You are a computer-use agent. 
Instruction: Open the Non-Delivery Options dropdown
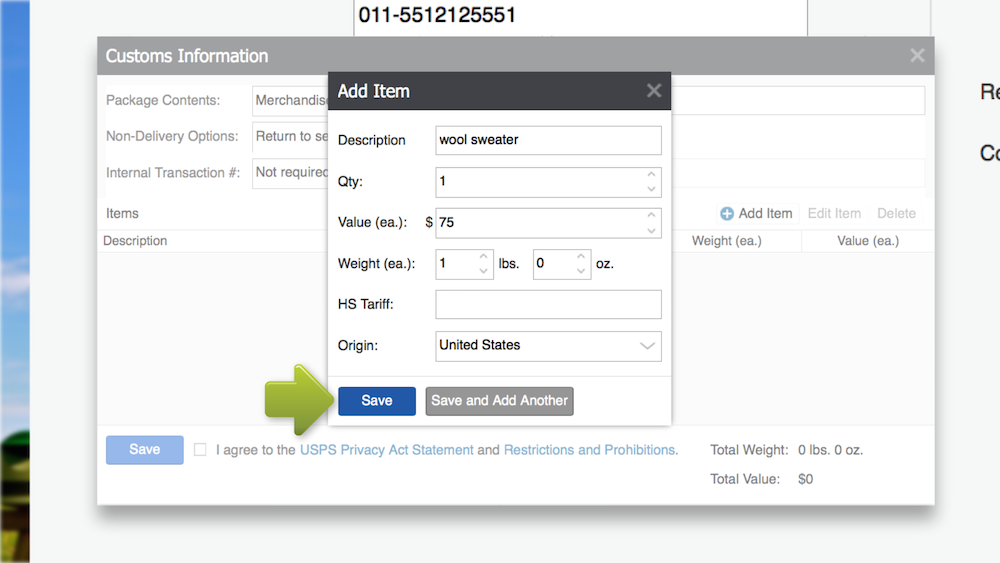pos(290,136)
